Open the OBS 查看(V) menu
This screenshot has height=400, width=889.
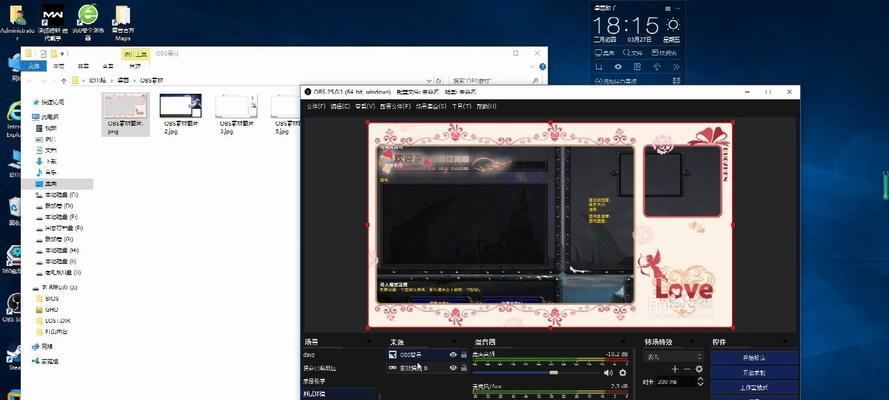(x=365, y=106)
